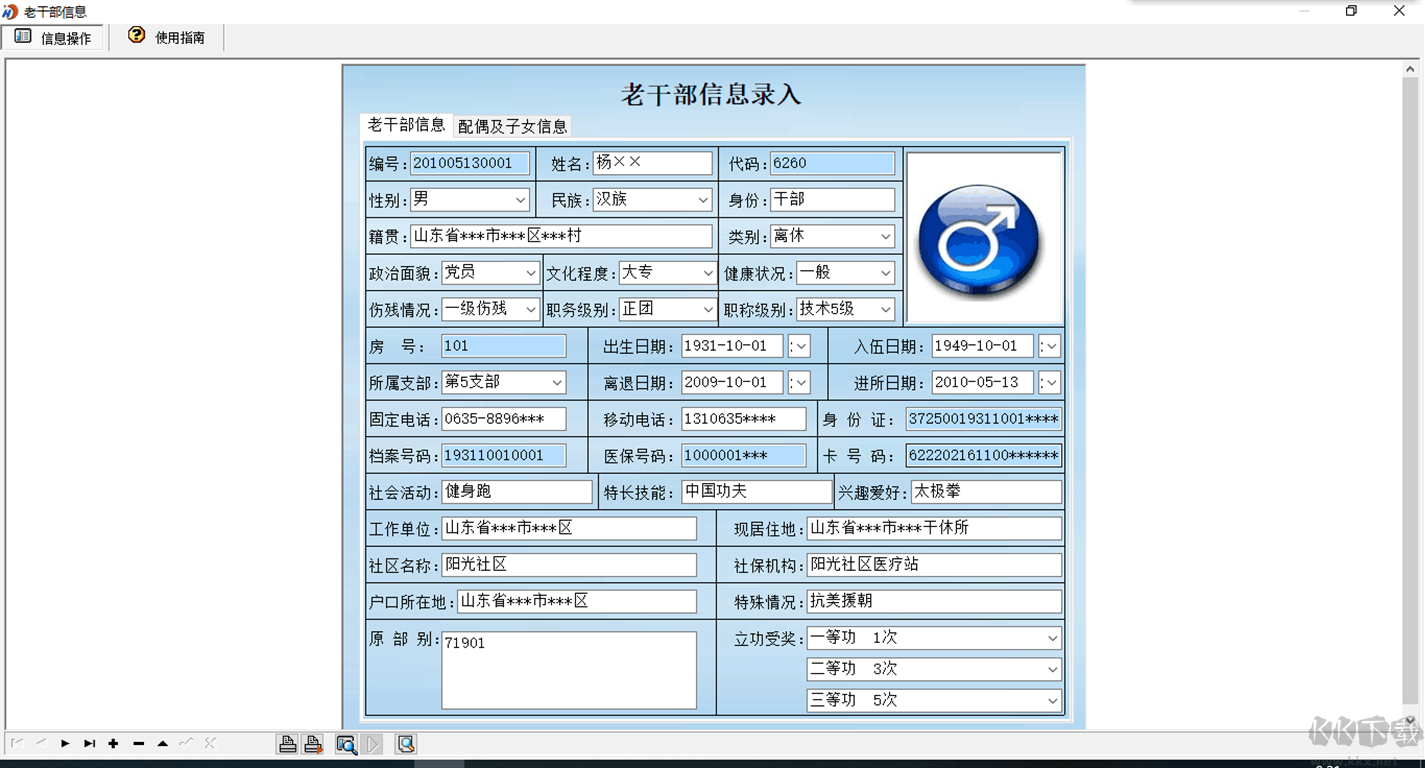The height and width of the screenshot is (768, 1425).
Task: Open the print icon on the toolbar
Action: click(x=287, y=743)
